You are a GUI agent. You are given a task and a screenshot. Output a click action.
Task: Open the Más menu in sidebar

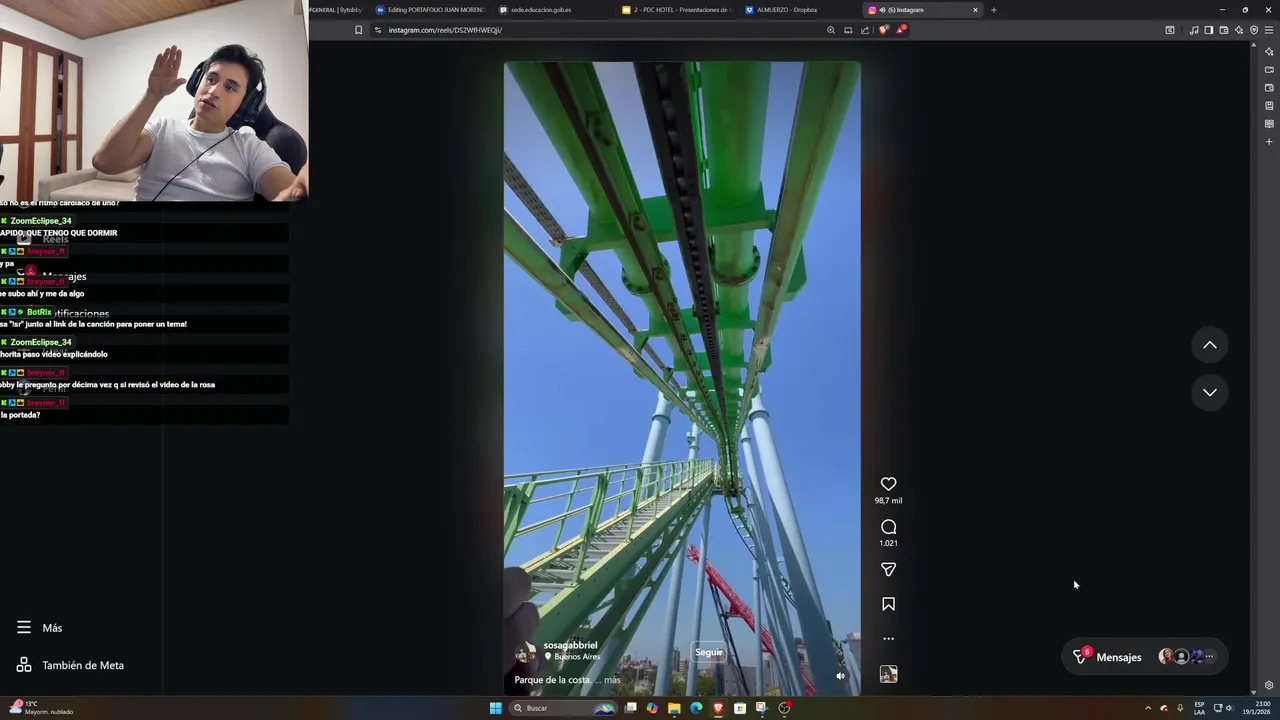tap(40, 628)
